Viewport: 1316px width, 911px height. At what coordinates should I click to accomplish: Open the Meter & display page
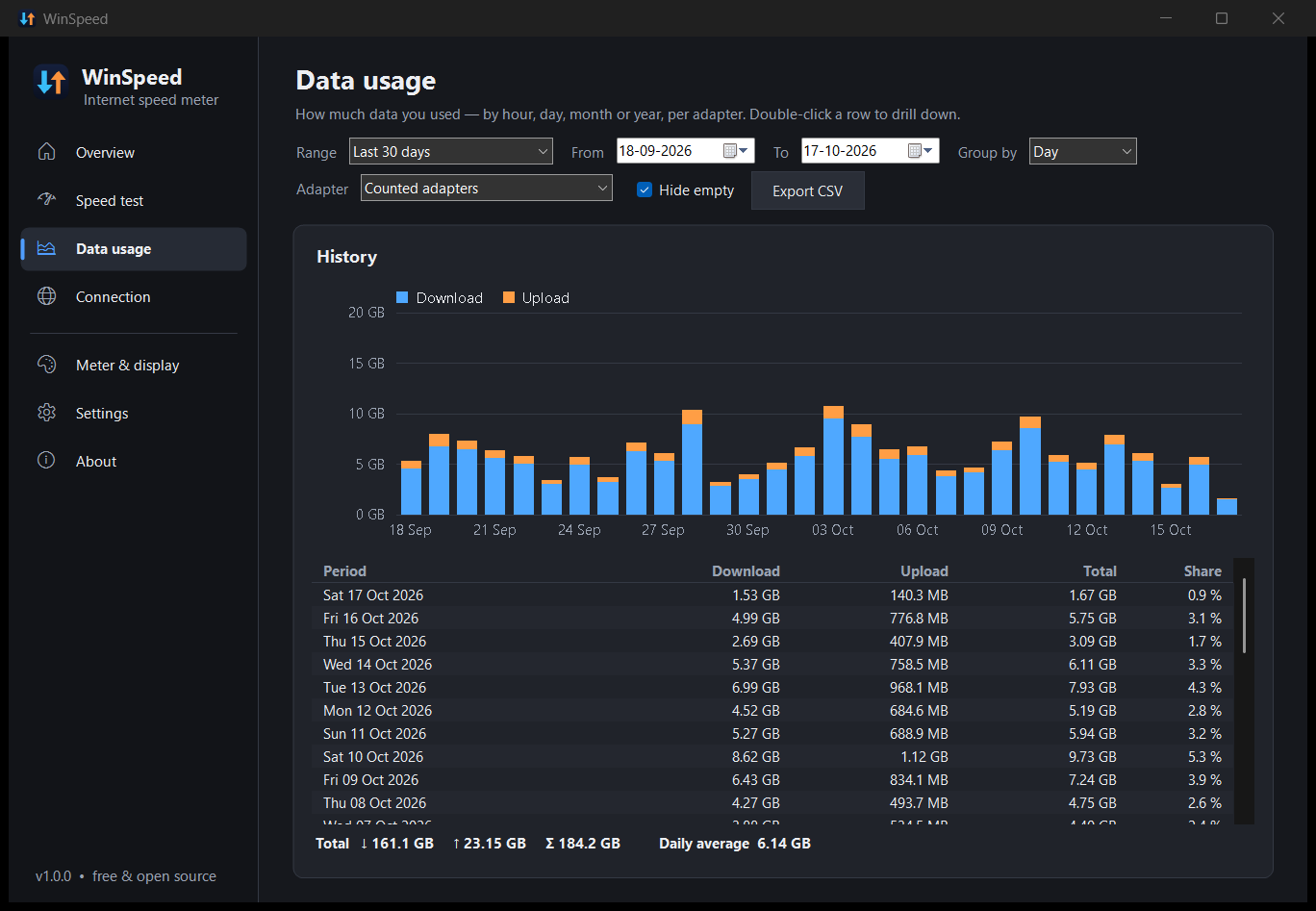134,365
